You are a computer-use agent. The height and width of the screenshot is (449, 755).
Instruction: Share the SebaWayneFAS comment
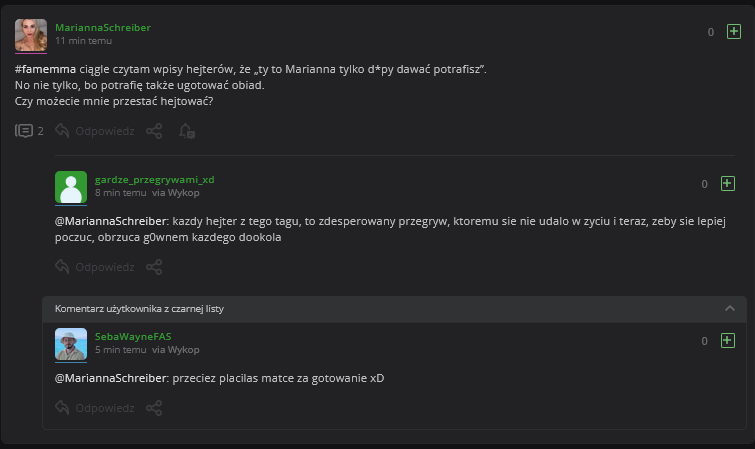[154, 408]
